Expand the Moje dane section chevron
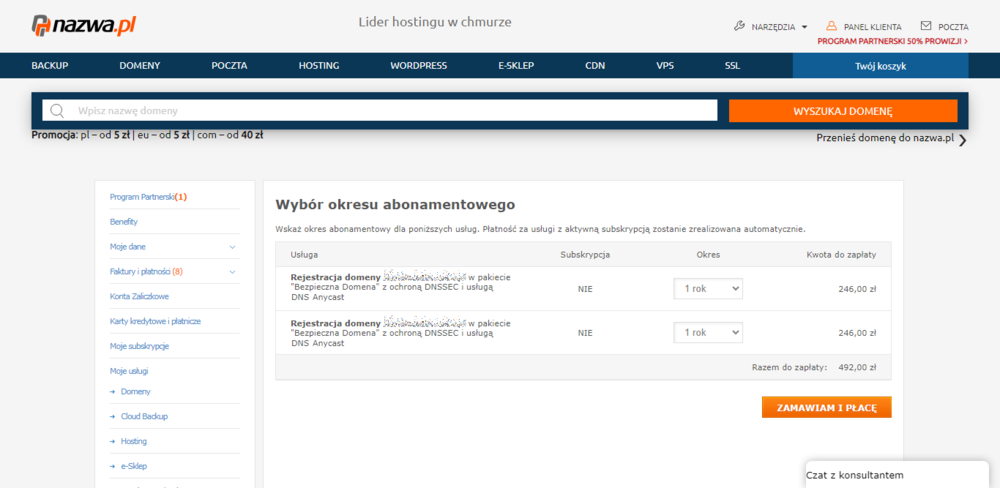1000x488 pixels. pos(232,247)
